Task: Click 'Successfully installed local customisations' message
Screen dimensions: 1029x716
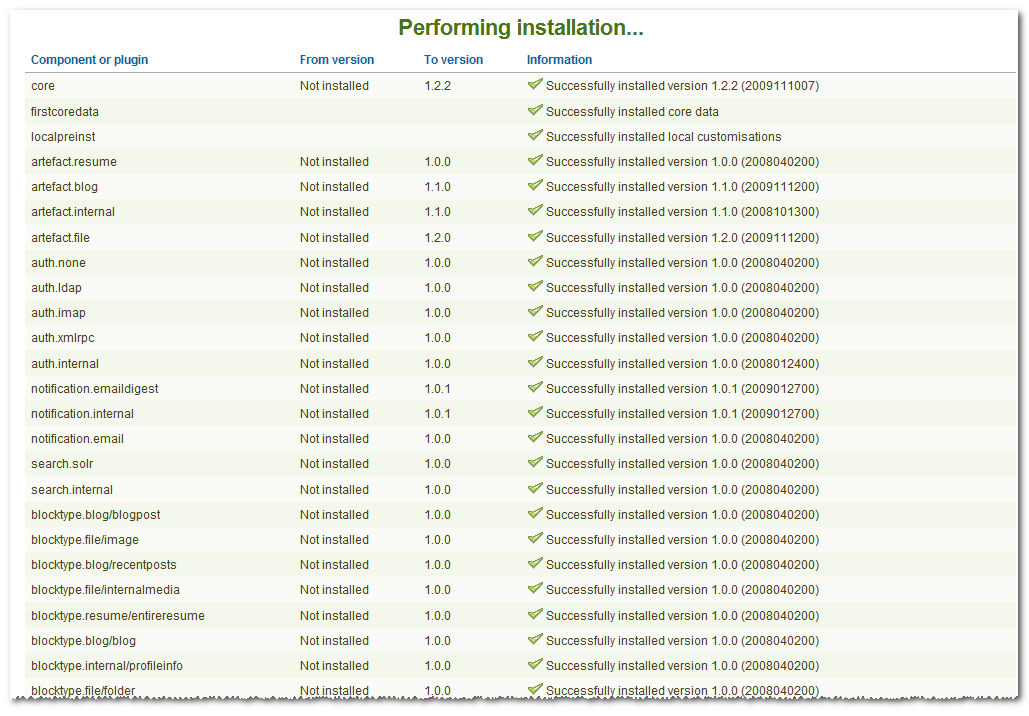Action: (663, 137)
